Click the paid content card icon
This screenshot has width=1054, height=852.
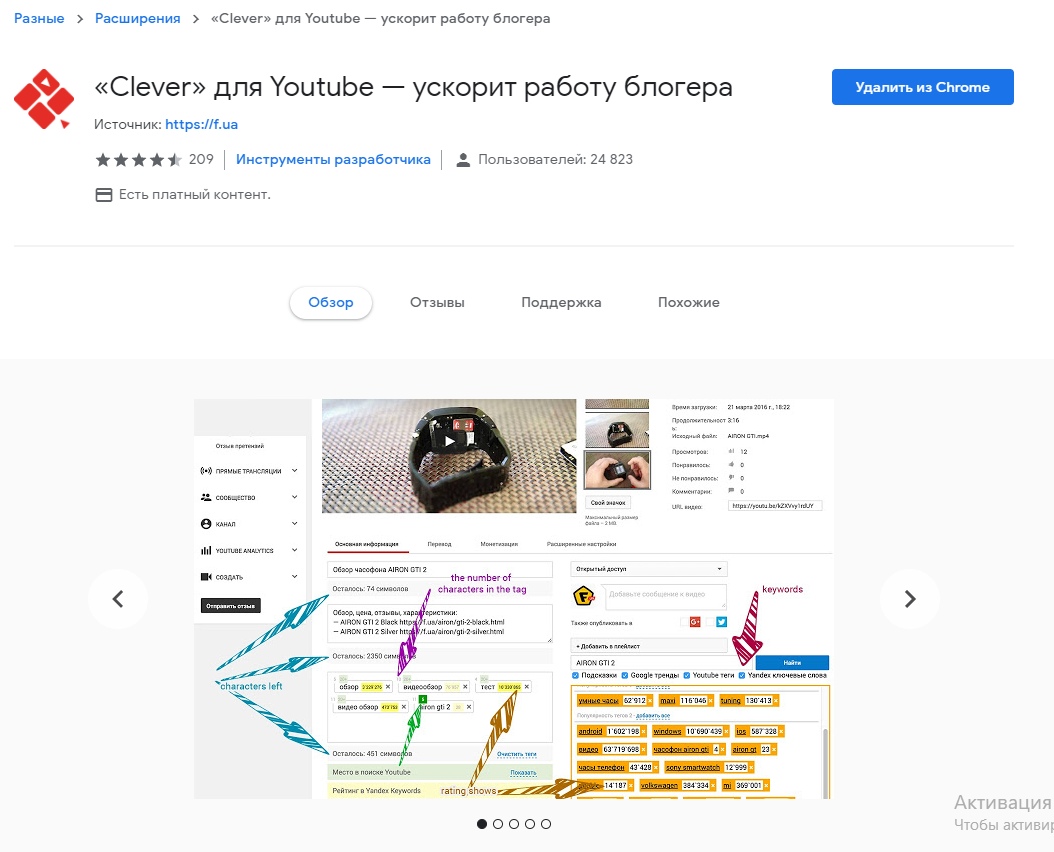click(104, 195)
